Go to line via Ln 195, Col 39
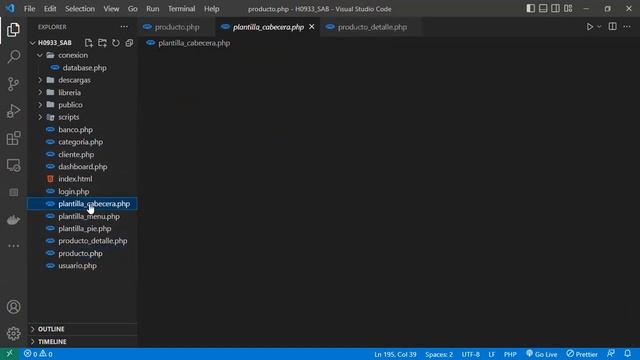This screenshot has height=360, width=640. [x=395, y=354]
